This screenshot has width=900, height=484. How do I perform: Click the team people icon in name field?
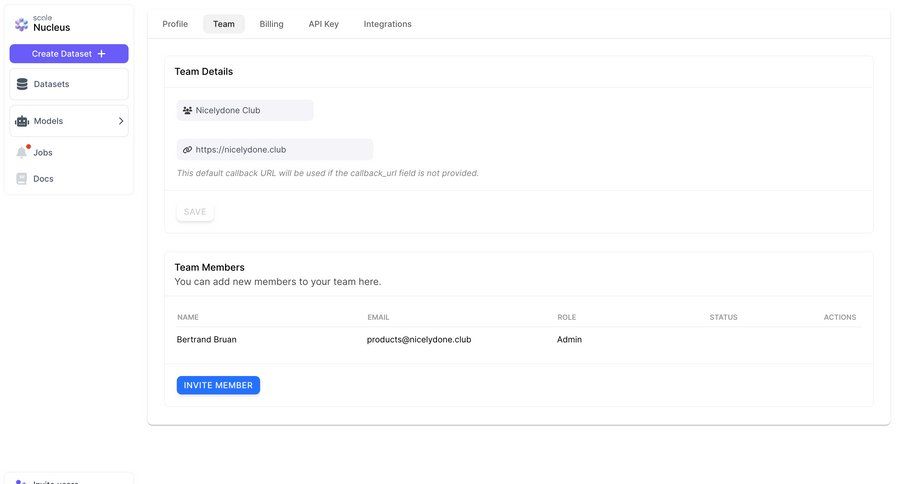pyautogui.click(x=187, y=110)
